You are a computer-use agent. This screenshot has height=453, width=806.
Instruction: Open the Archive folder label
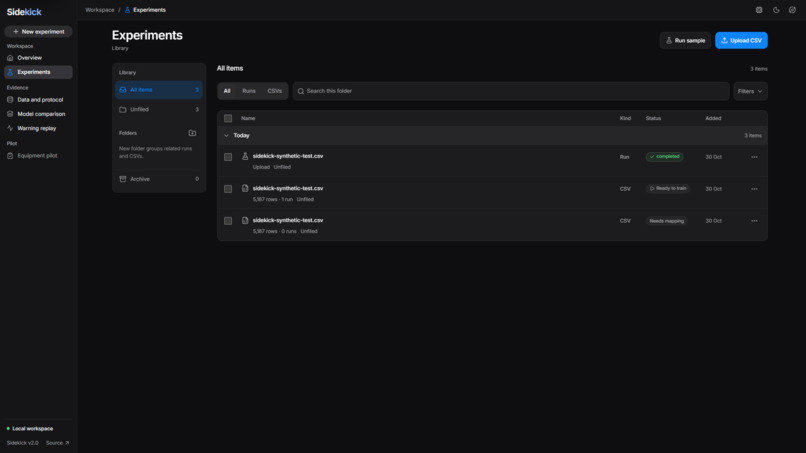click(x=140, y=179)
